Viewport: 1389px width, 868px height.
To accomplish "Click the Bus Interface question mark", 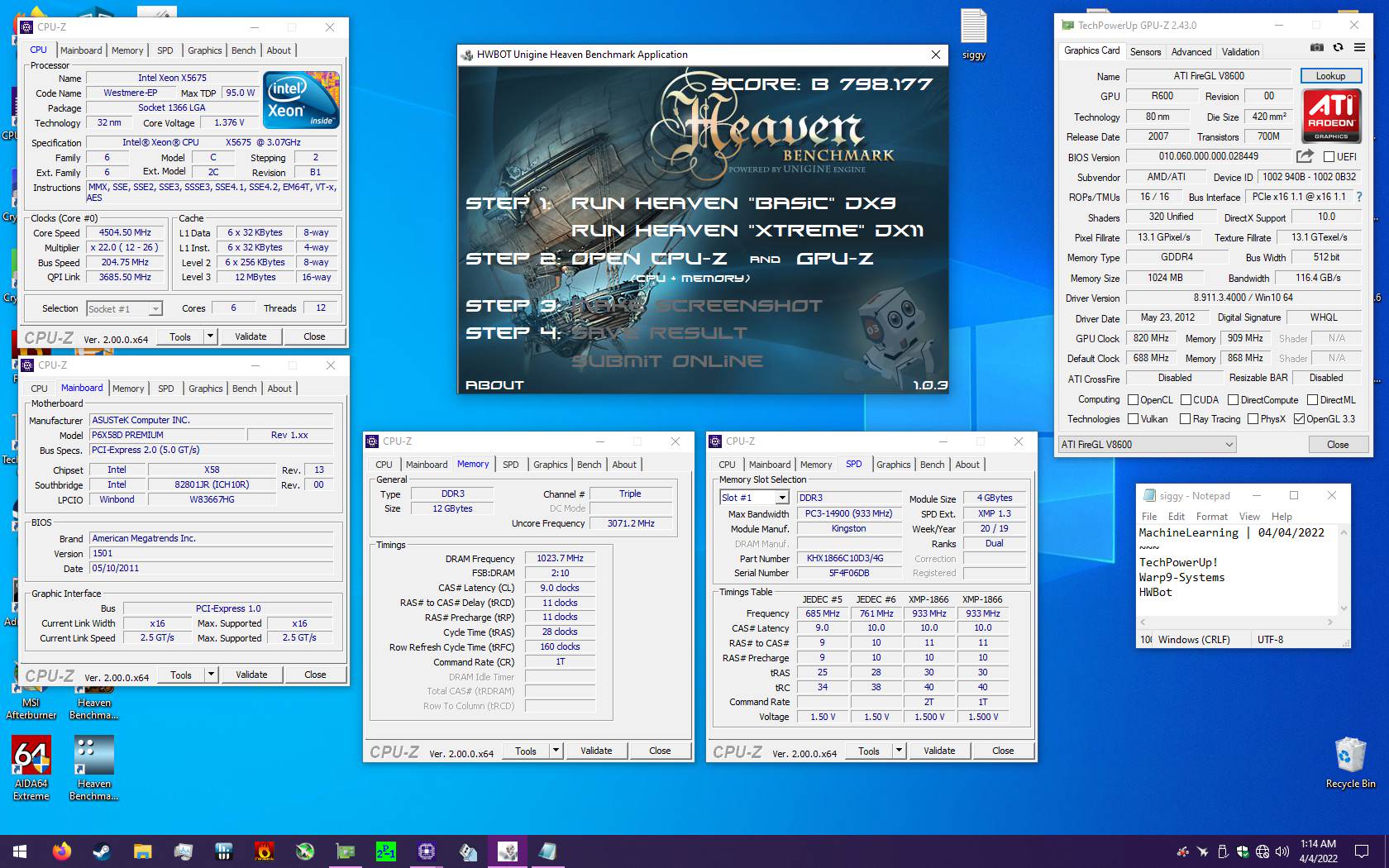I will 1358,197.
